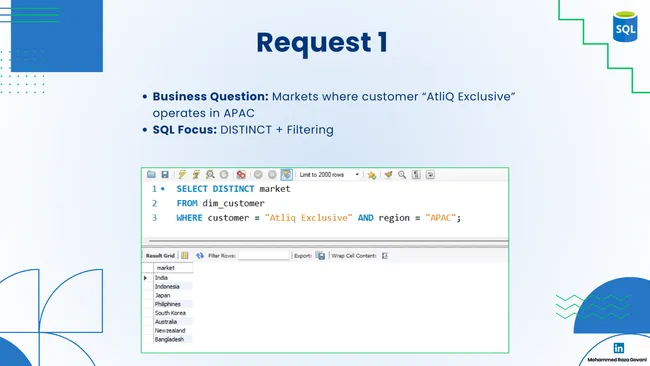Click the result grid view icon

click(185, 256)
